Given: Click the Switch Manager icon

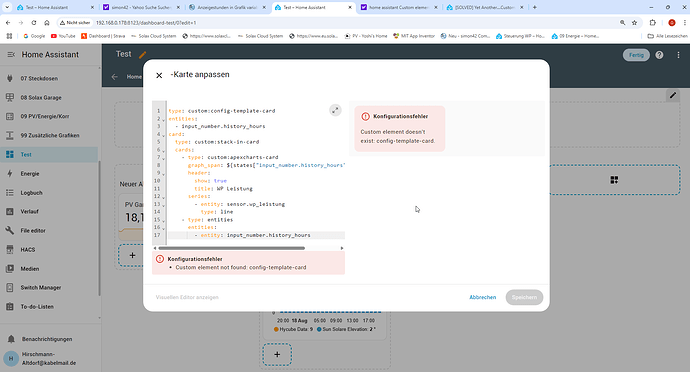Looking at the screenshot, I should click(10, 287).
